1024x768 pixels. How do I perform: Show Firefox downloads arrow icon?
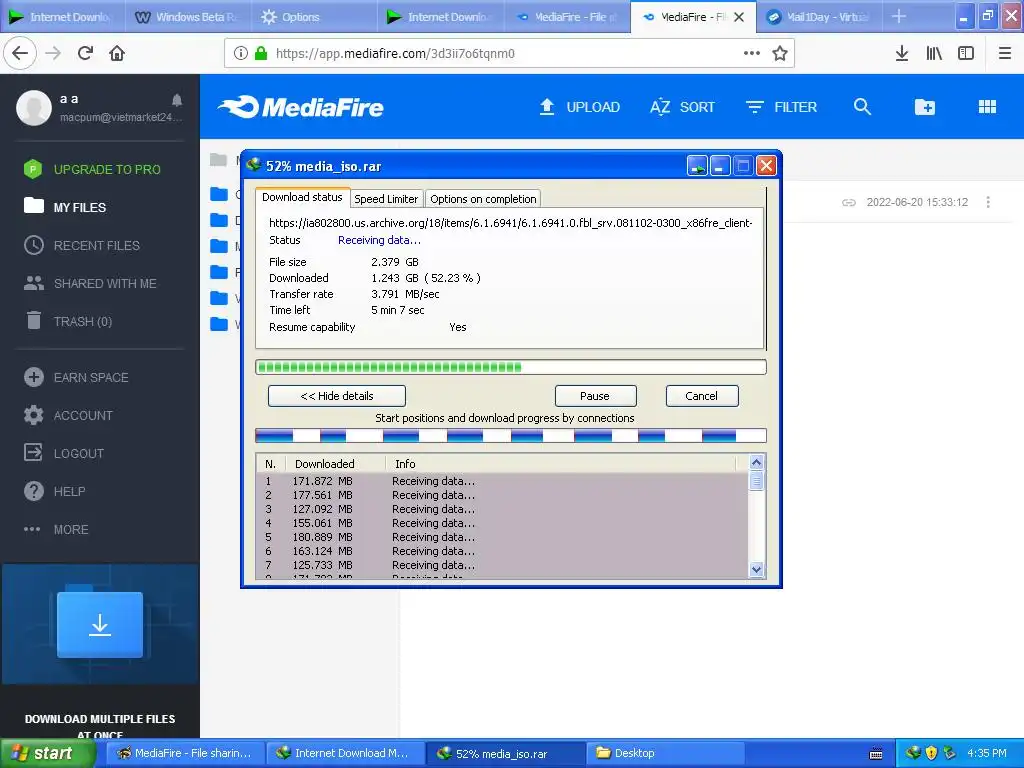pyautogui.click(x=902, y=54)
